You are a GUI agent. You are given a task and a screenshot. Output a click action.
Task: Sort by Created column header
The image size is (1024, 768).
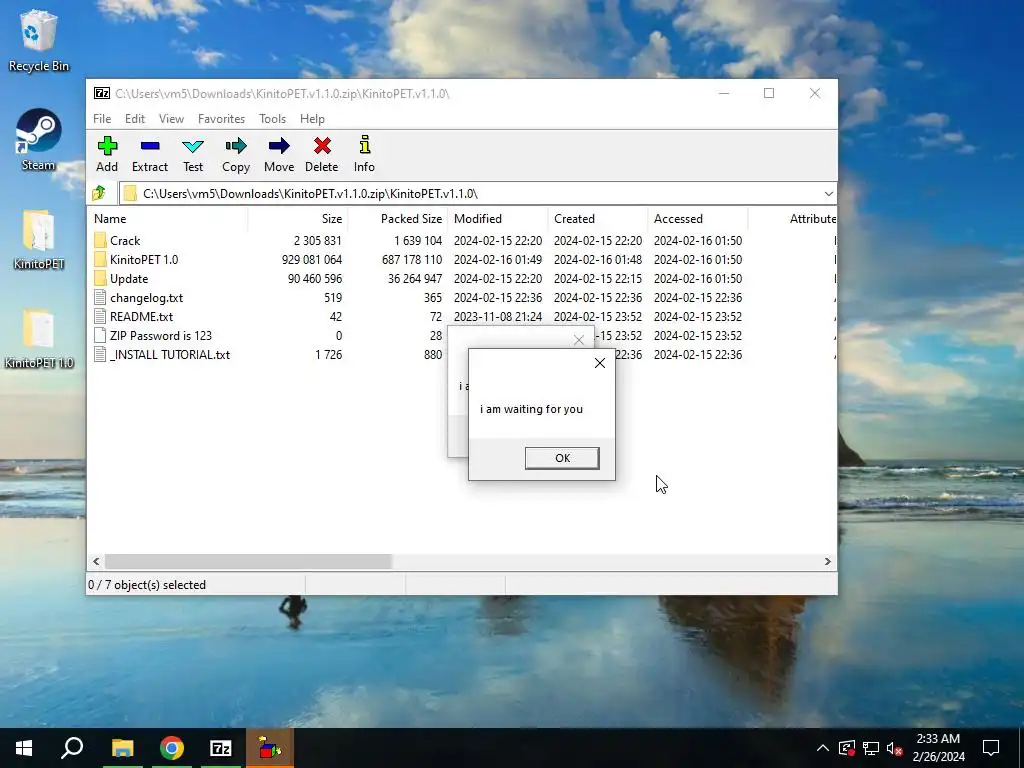598,219
